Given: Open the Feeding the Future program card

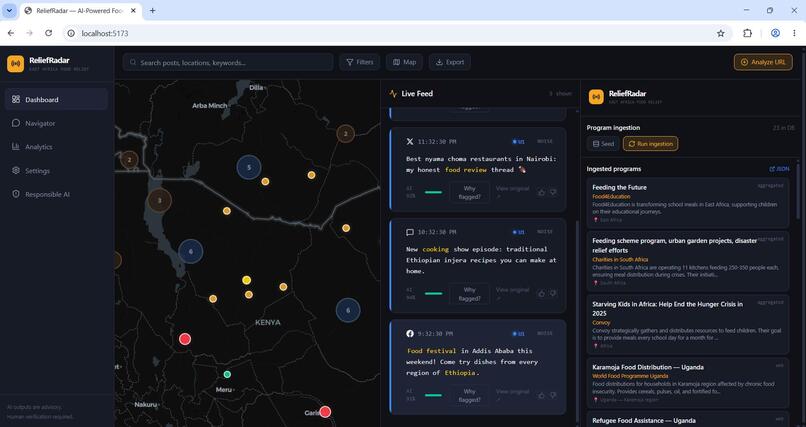Looking at the screenshot, I should [x=688, y=203].
